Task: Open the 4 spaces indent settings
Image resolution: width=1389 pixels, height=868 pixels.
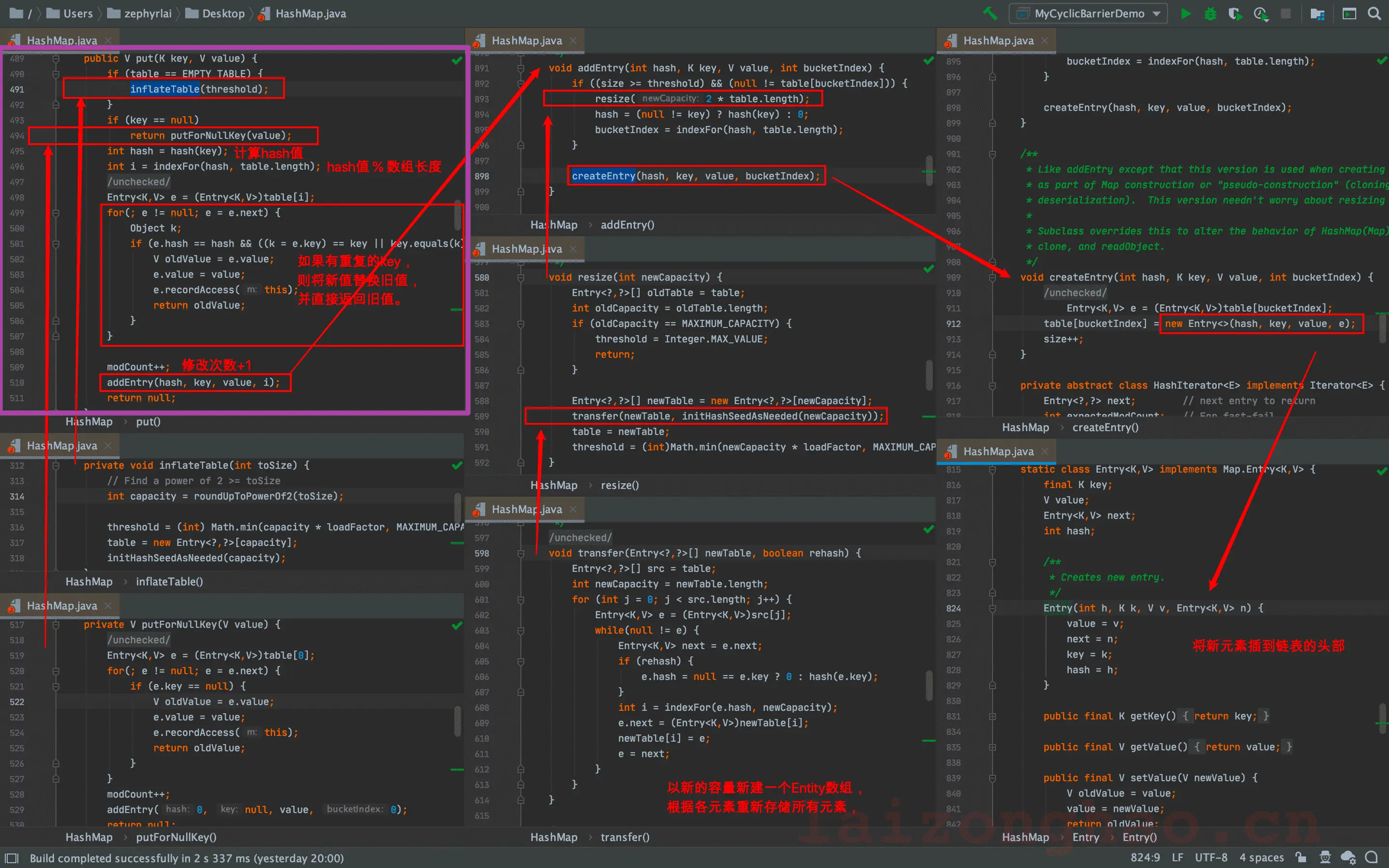Action: coord(1262,858)
